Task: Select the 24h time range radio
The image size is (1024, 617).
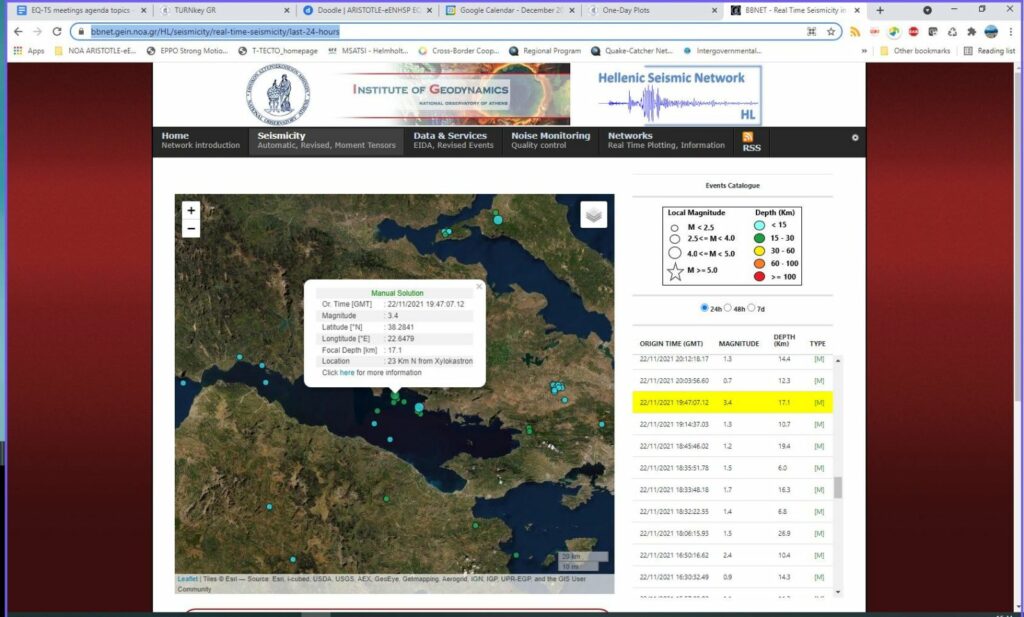Action: [x=705, y=307]
